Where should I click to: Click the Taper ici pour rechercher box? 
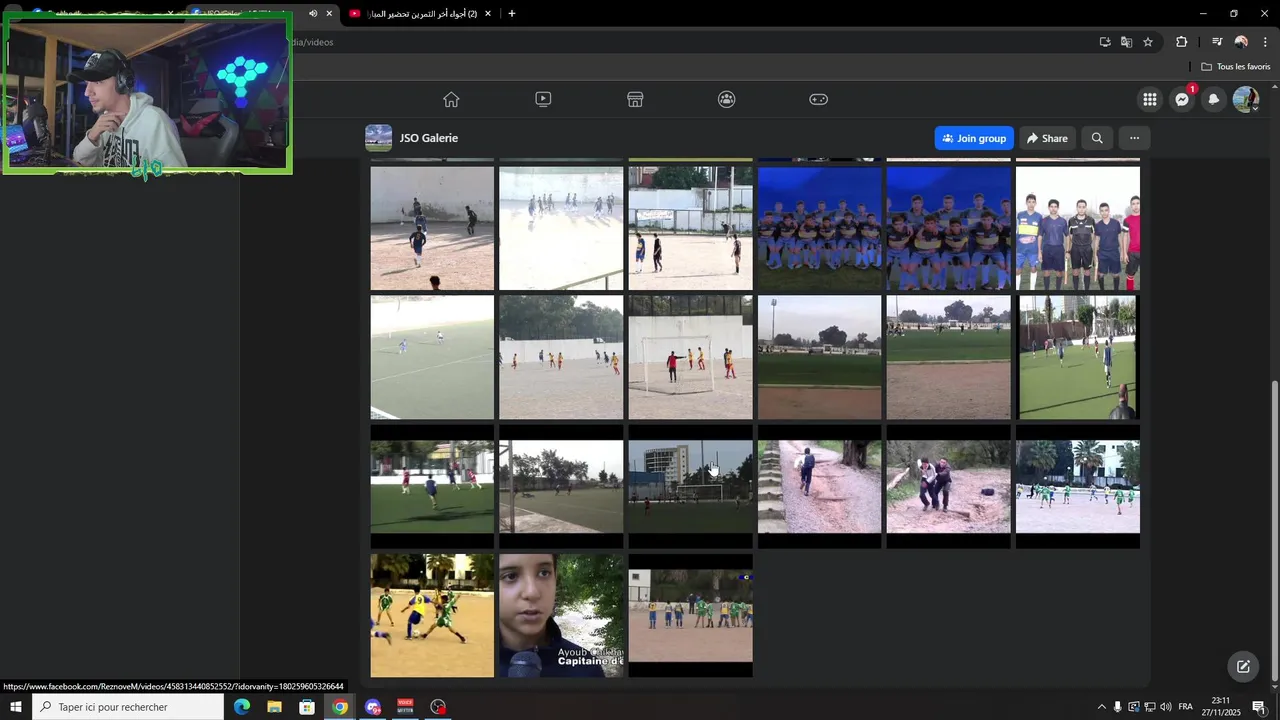[128, 707]
